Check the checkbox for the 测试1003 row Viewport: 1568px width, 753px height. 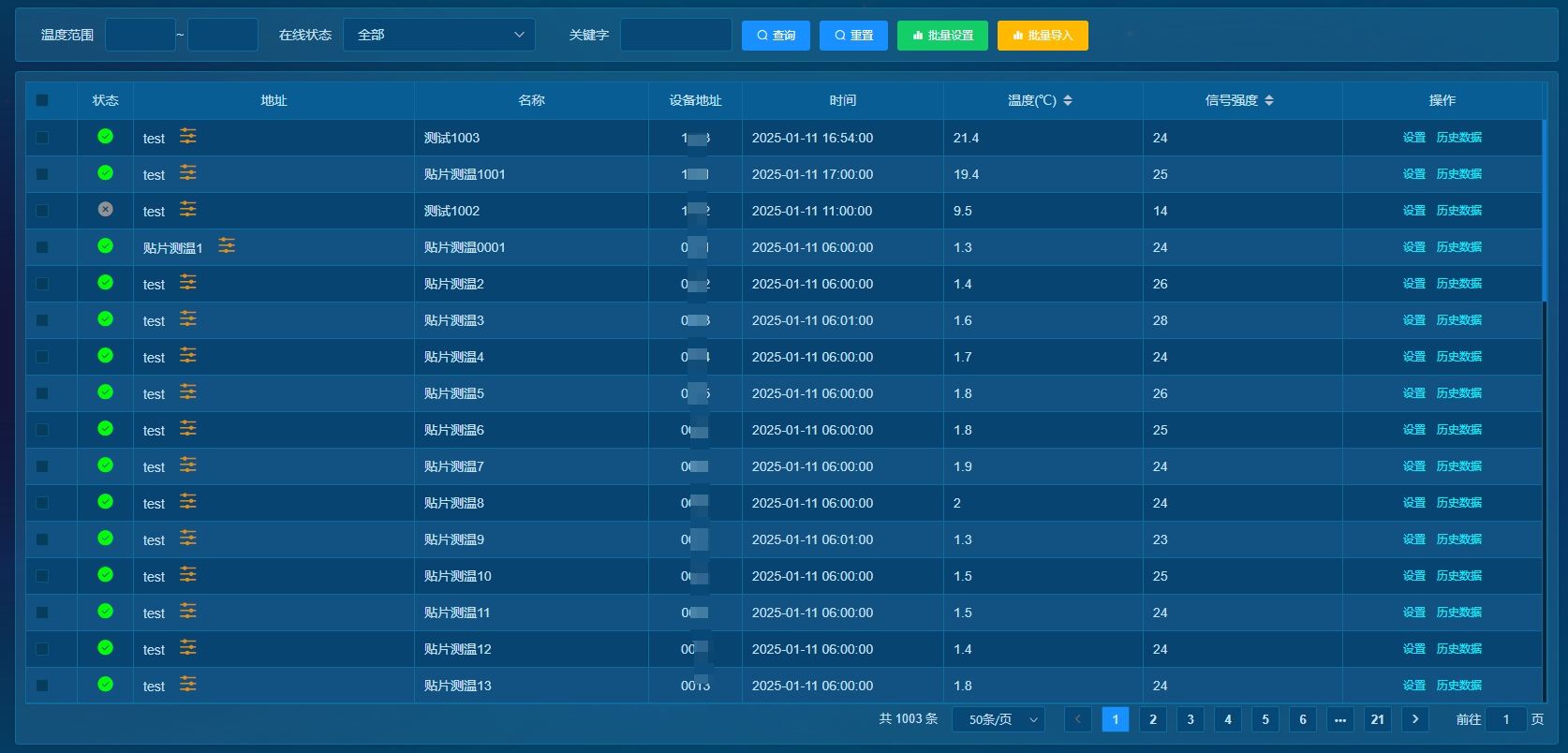click(42, 138)
